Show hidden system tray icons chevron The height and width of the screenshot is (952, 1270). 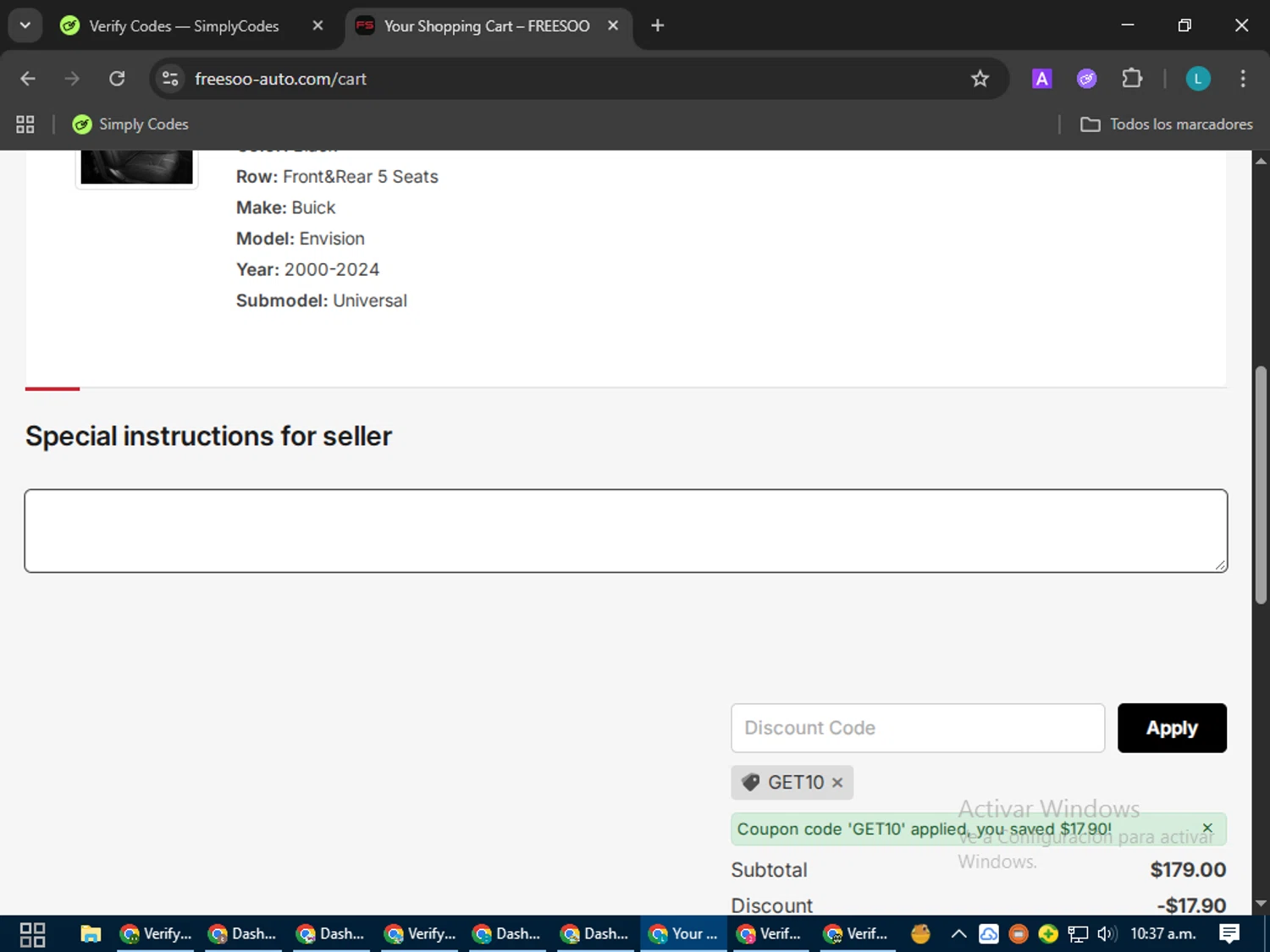pyautogui.click(x=958, y=934)
